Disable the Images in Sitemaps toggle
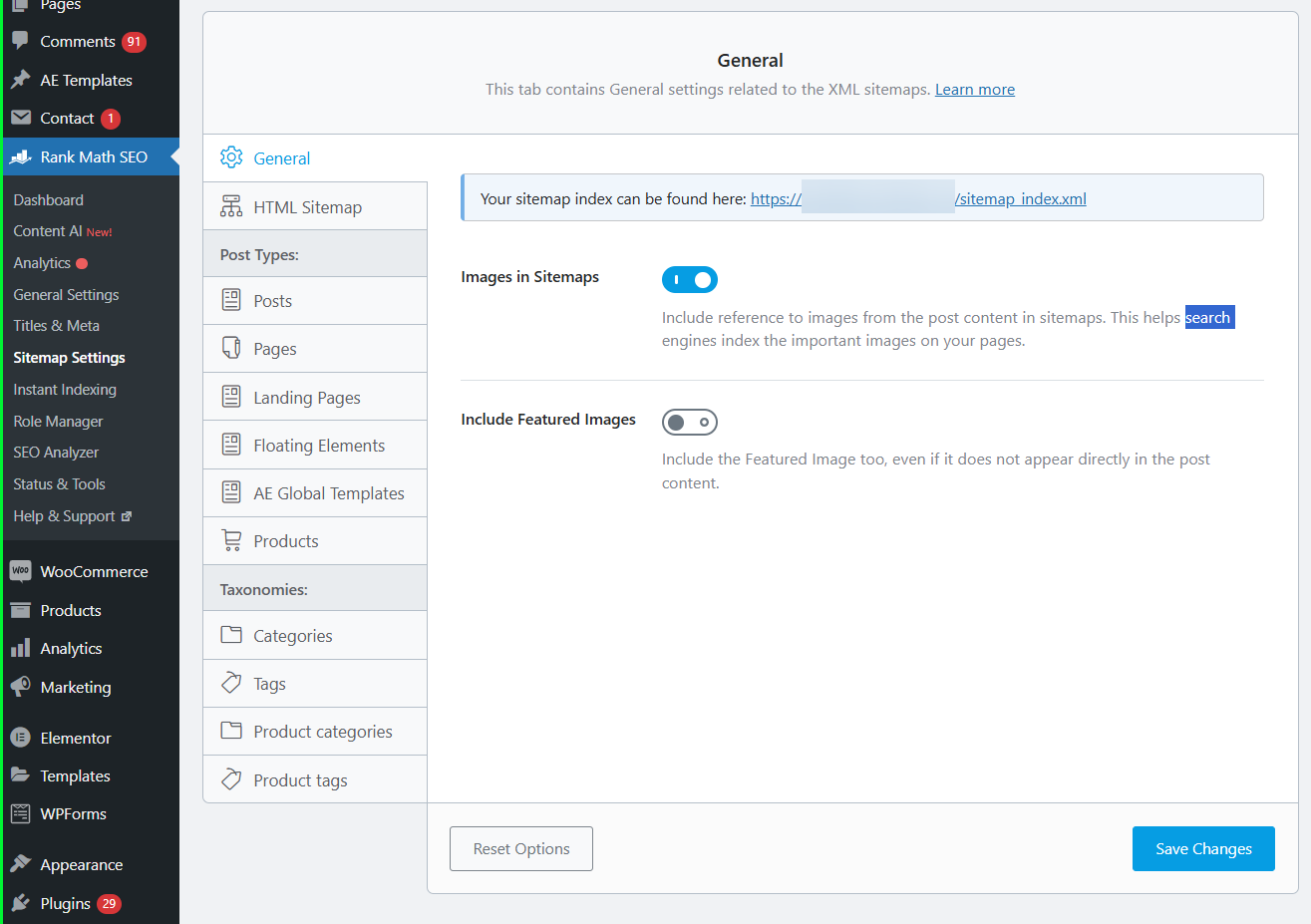This screenshot has height=924, width=1311. click(690, 280)
